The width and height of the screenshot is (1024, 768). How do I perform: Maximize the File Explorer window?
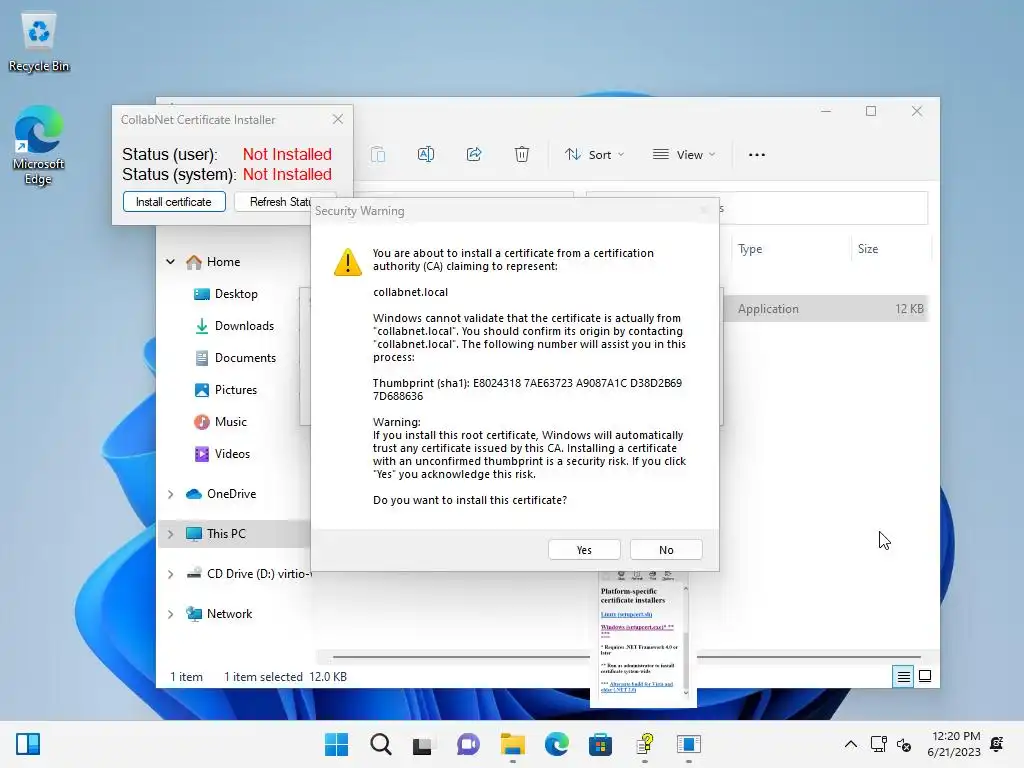tap(871, 111)
